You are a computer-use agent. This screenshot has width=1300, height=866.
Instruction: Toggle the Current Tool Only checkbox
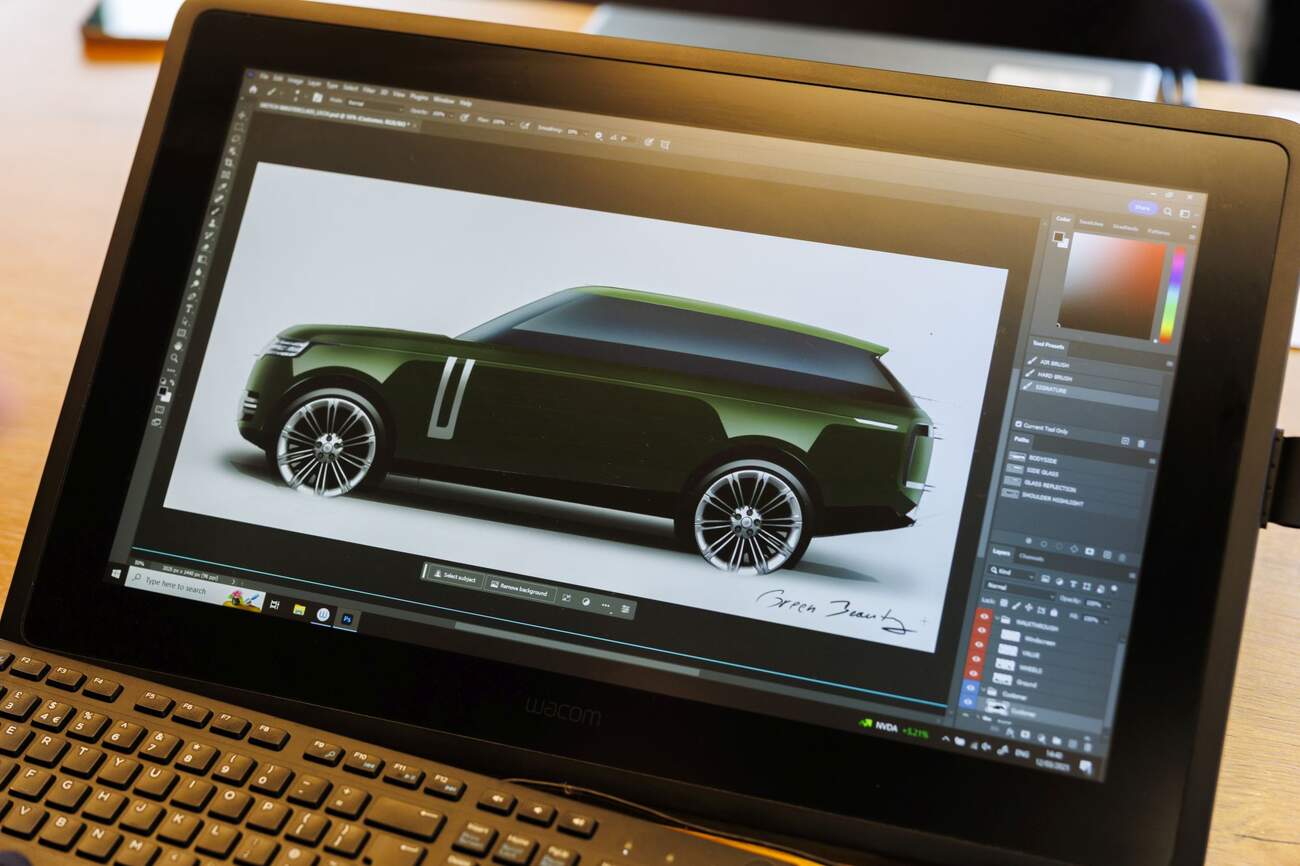coord(1019,424)
